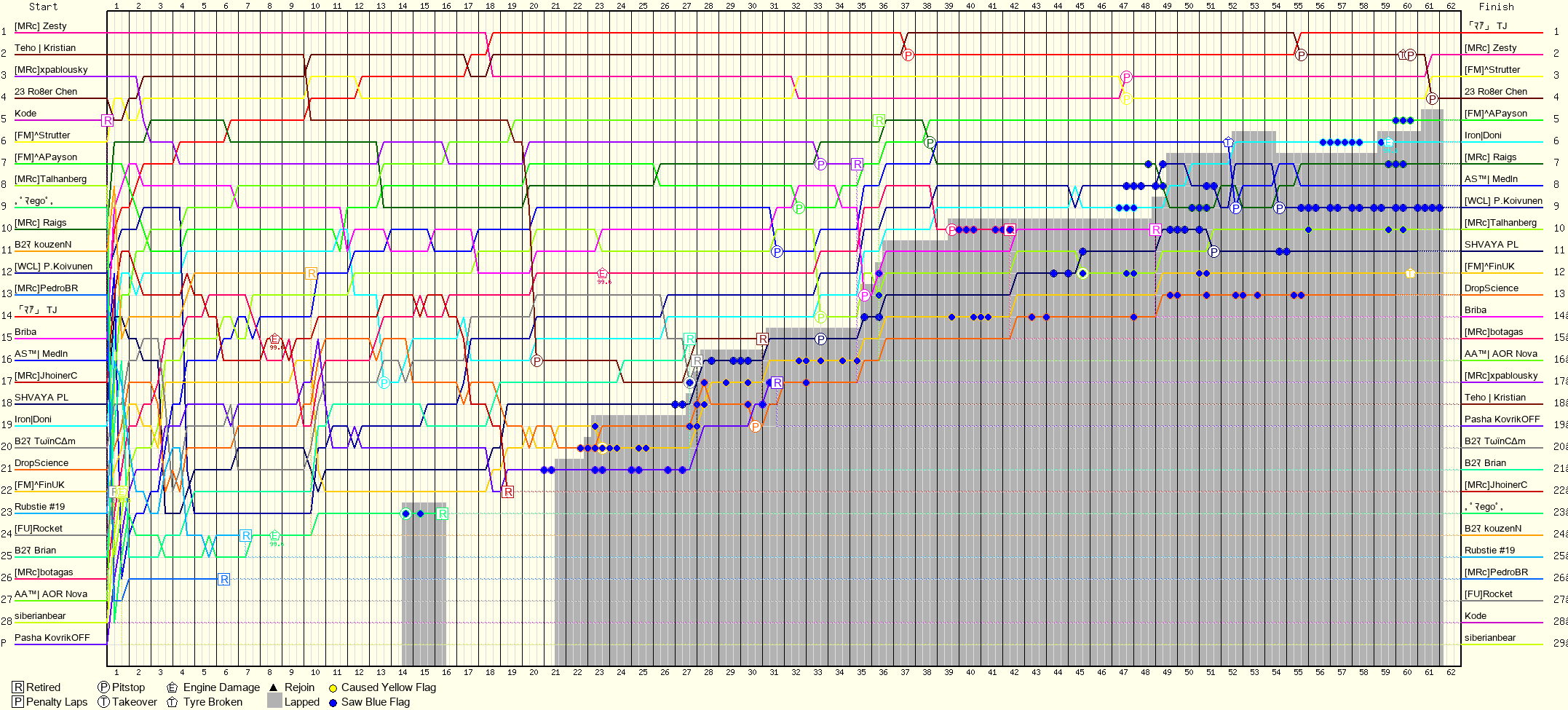Image resolution: width=1568 pixels, height=710 pixels.
Task: Click the Engine Damage legend icon
Action: coord(173,687)
